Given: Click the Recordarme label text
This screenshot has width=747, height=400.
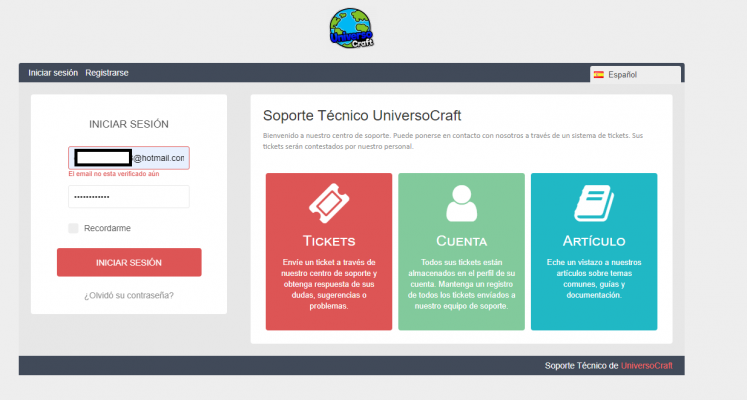Looking at the screenshot, I should click(107, 228).
